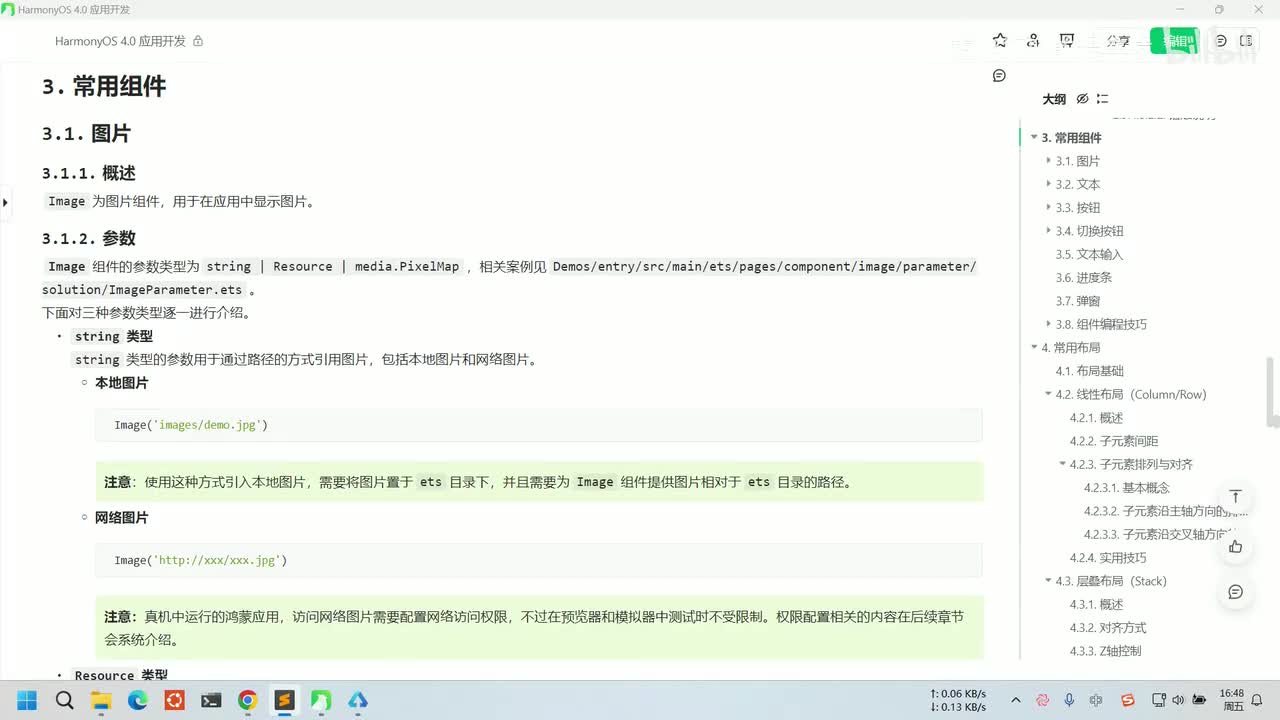Click the '3.1.2. 参数' heading
The width and height of the screenshot is (1280, 720).
pos(89,238)
